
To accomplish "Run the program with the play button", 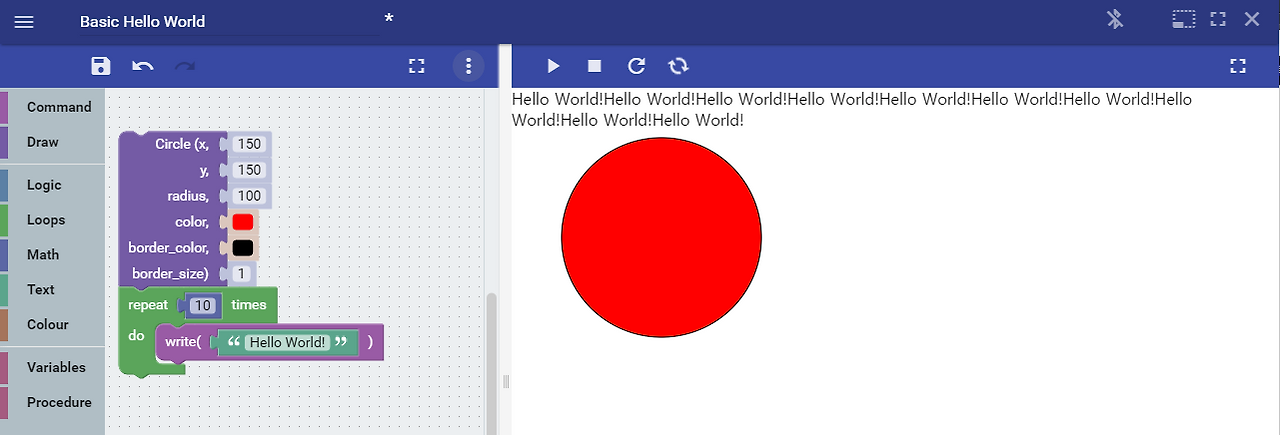I will [553, 66].
